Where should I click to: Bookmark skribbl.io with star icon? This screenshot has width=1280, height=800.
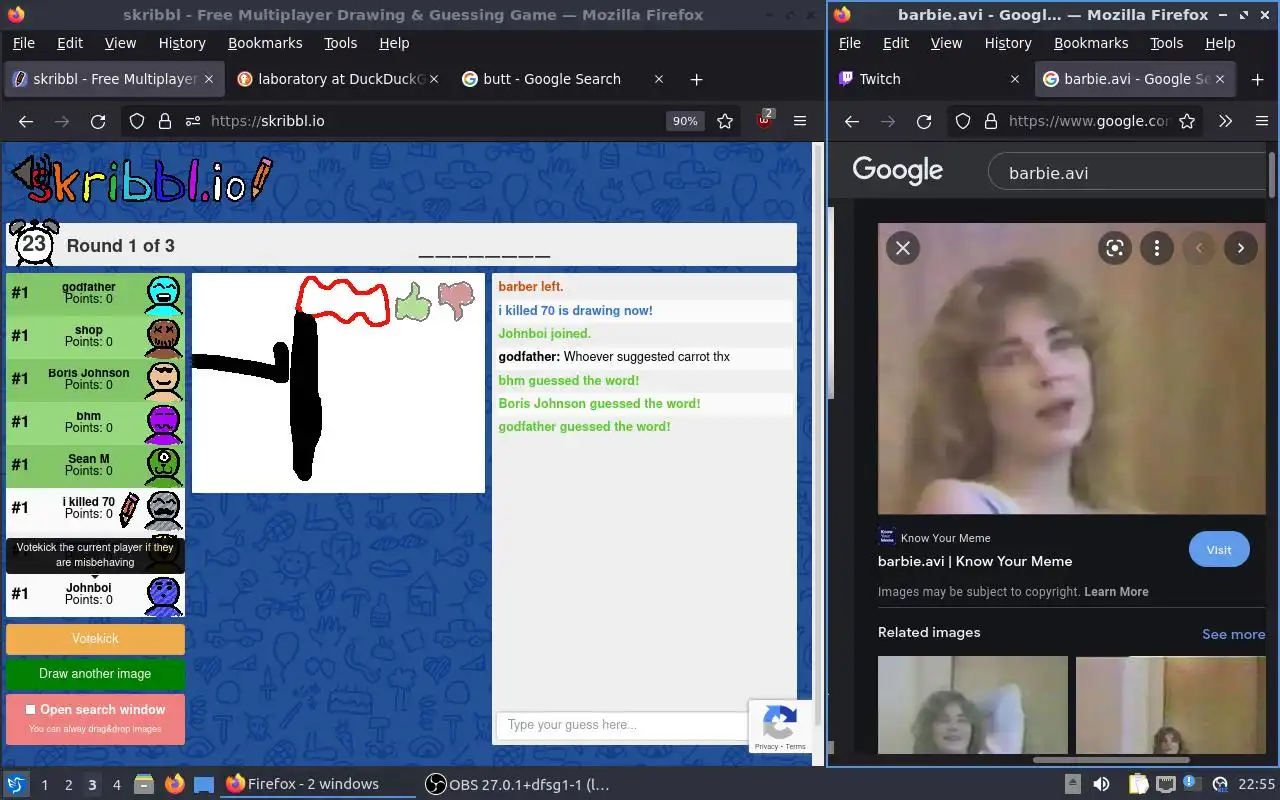click(725, 121)
